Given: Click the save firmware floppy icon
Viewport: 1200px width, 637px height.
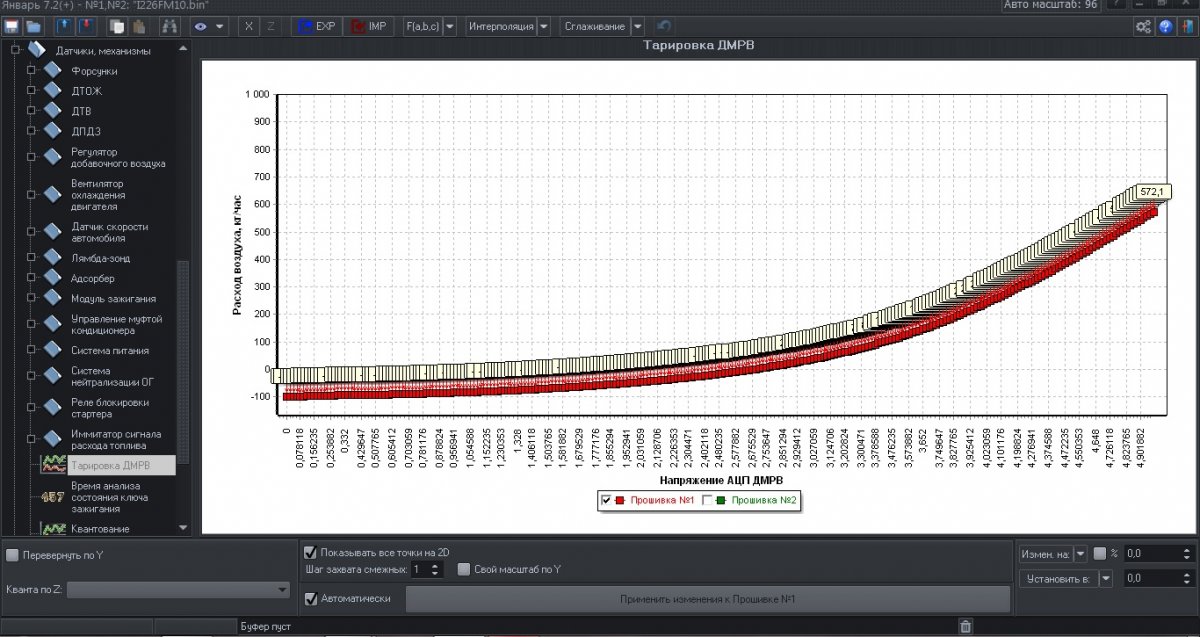Looking at the screenshot, I should point(13,26).
